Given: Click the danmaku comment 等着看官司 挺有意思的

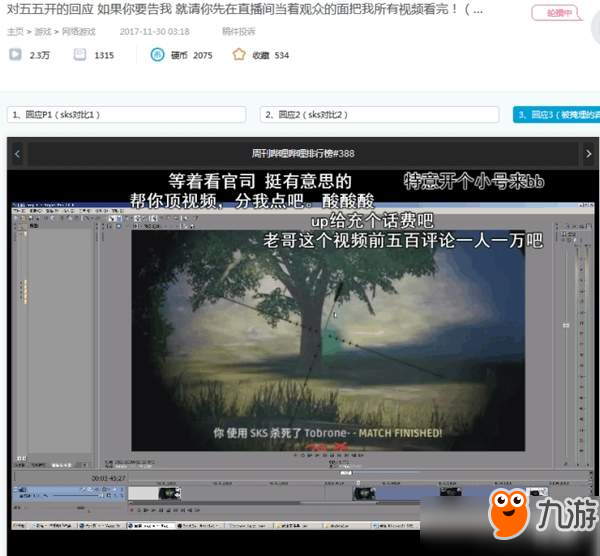Looking at the screenshot, I should (x=260, y=181).
